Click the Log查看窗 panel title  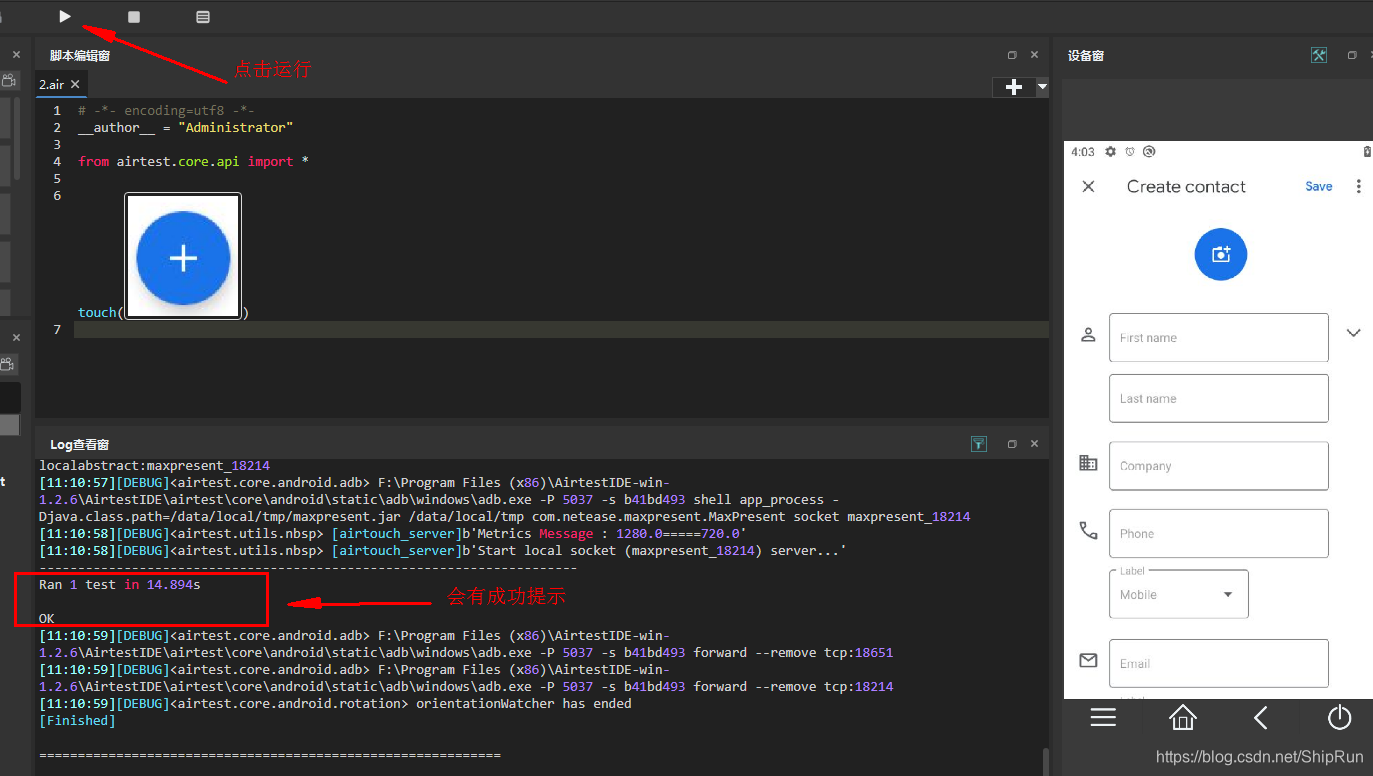click(80, 444)
